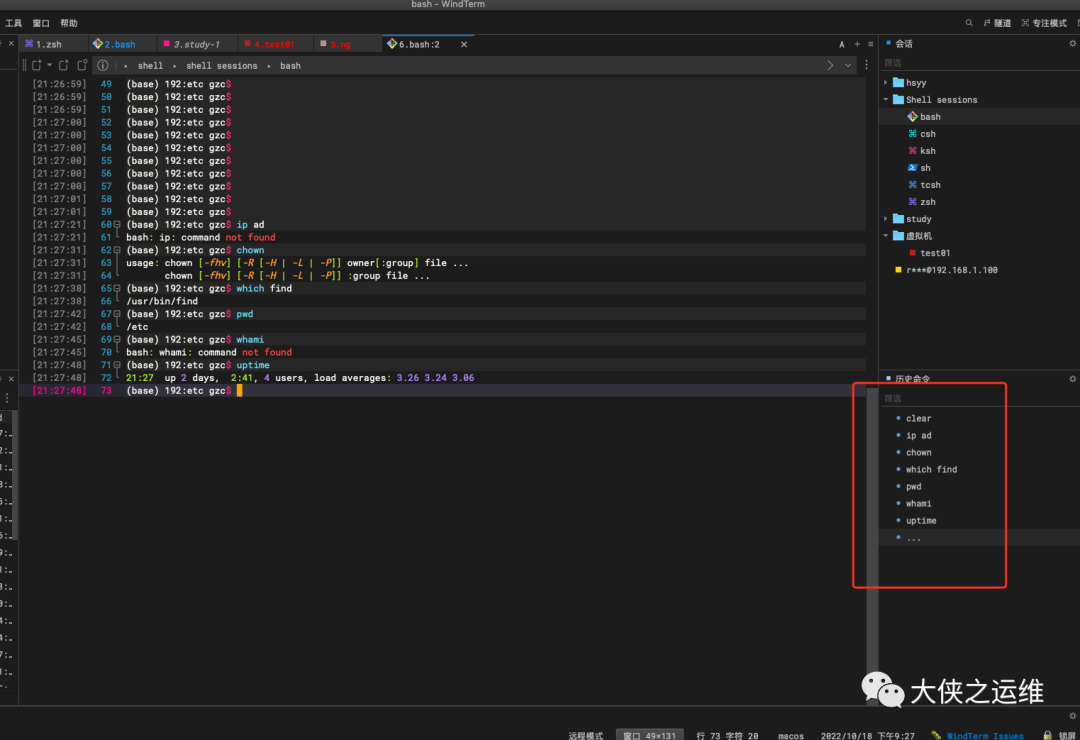Open the tab list hamburger icon
The image size is (1080, 740).
point(871,44)
